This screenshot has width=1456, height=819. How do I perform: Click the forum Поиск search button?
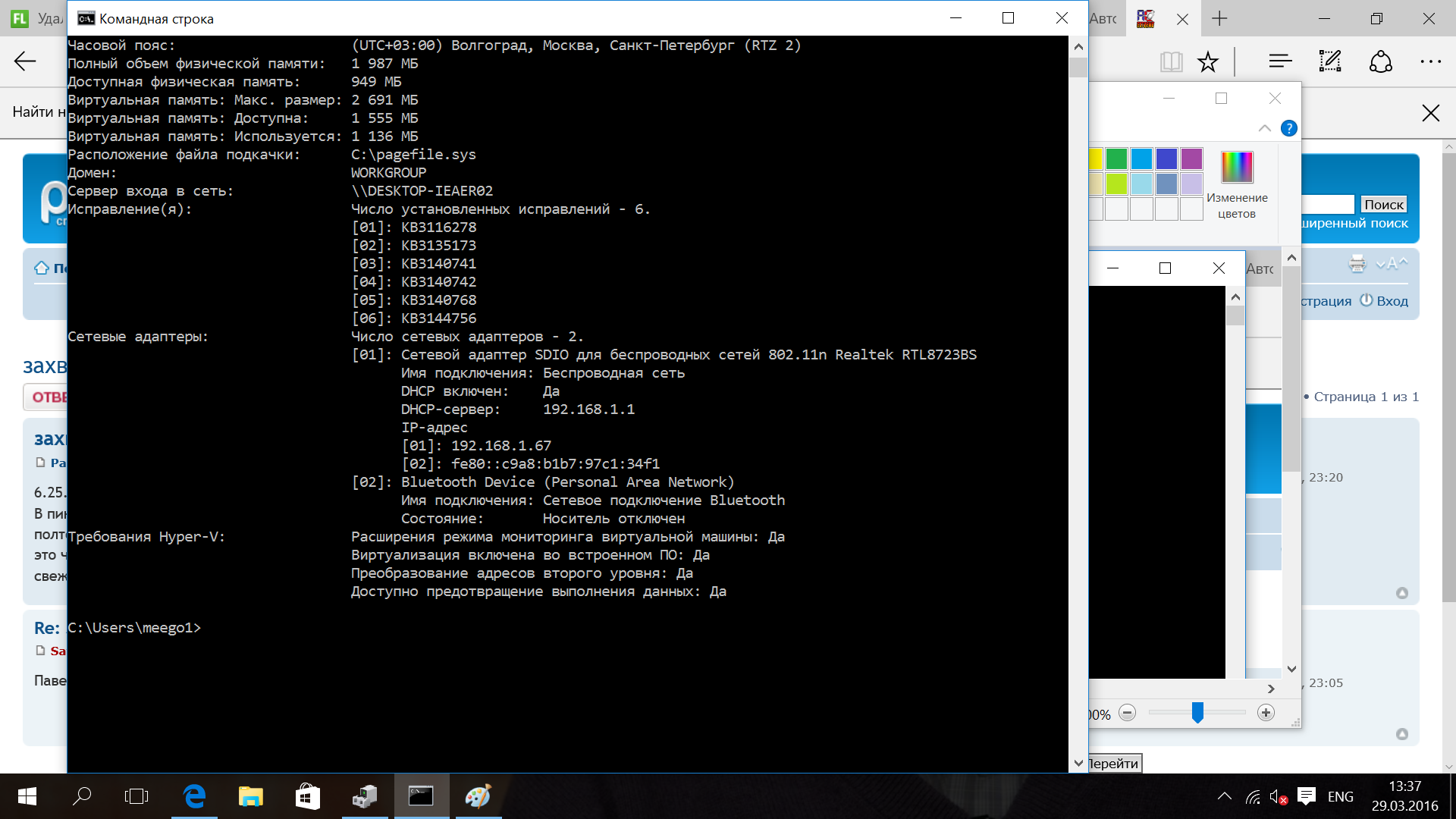coord(1384,205)
